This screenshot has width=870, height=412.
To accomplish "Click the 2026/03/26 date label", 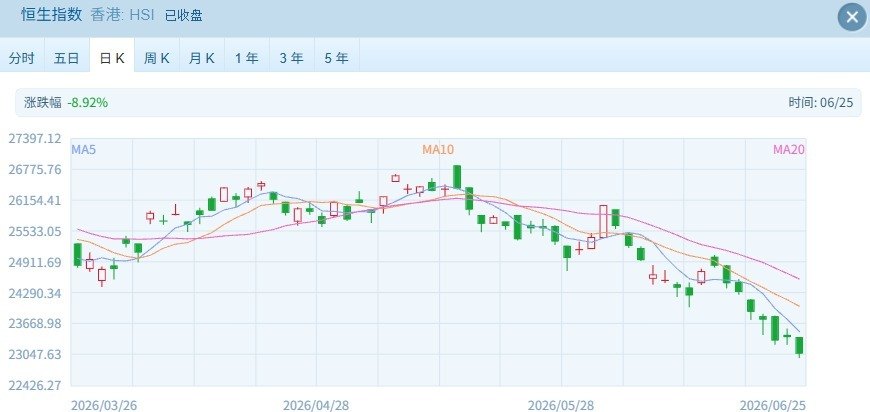I will pos(104,405).
